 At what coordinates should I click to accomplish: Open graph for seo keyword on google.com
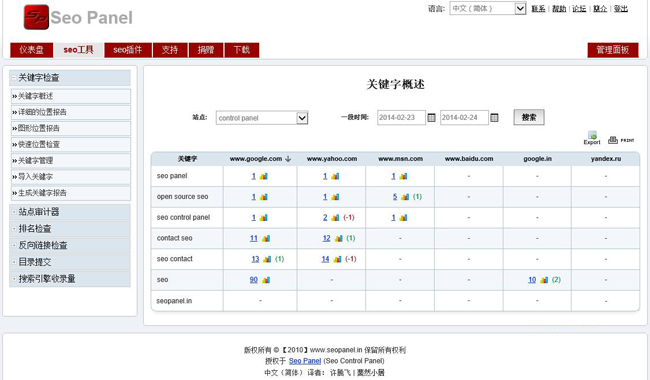click(x=266, y=280)
